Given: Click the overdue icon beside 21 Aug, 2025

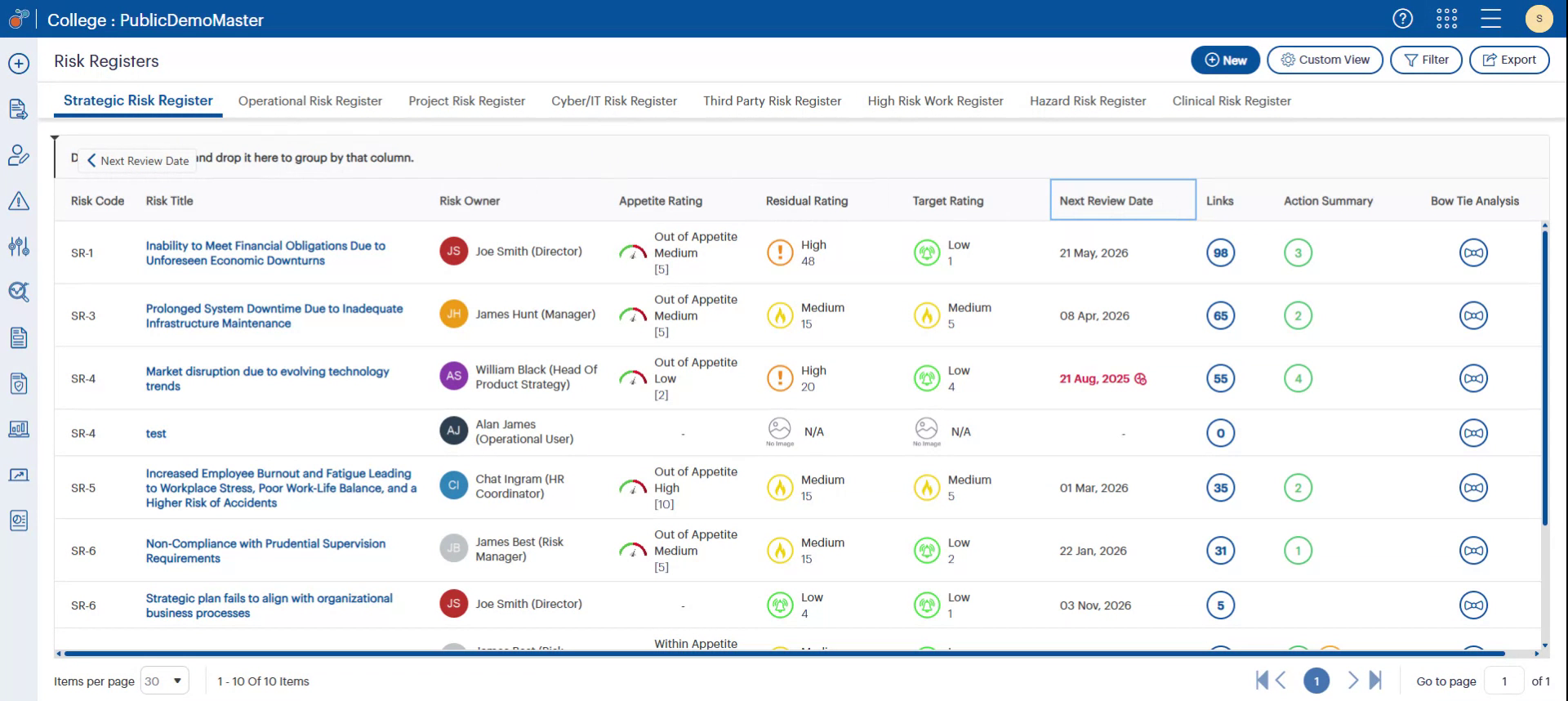Looking at the screenshot, I should [1141, 379].
